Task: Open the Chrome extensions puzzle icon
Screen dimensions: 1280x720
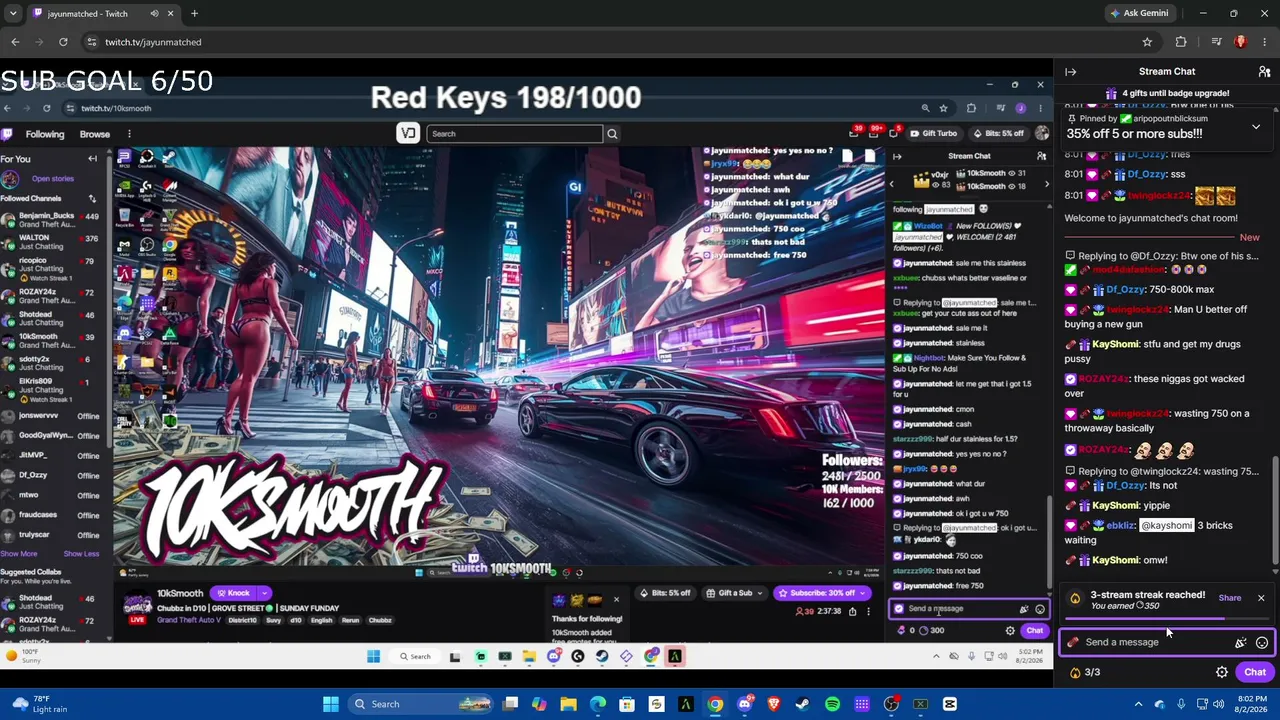Action: tap(1181, 42)
